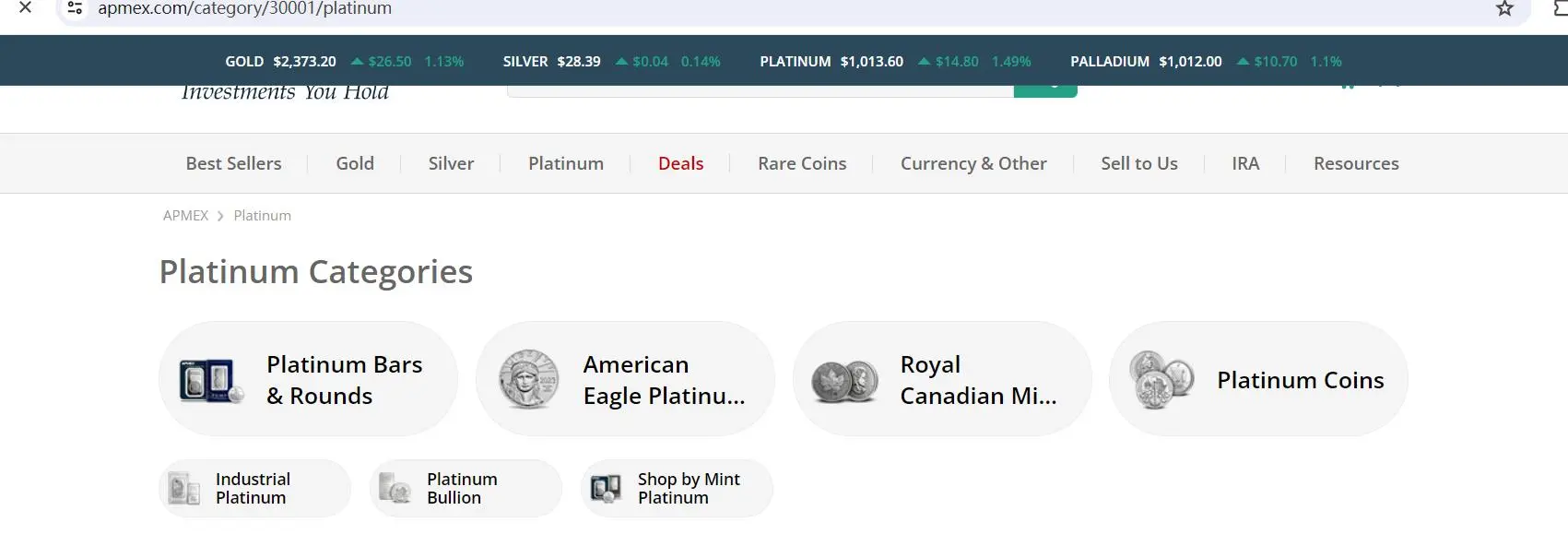Image resolution: width=1568 pixels, height=546 pixels.
Task: Open the Sell to Us page
Action: [x=1139, y=163]
